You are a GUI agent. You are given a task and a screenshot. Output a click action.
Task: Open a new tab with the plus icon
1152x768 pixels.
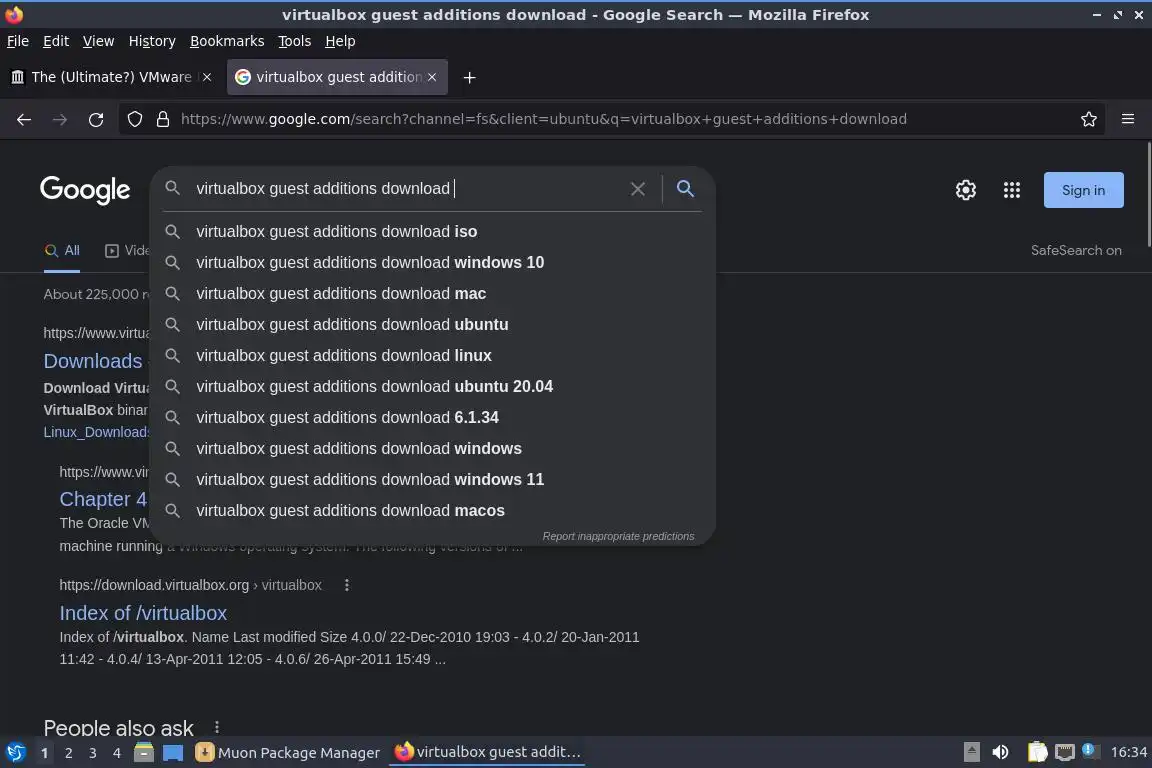[x=469, y=77]
